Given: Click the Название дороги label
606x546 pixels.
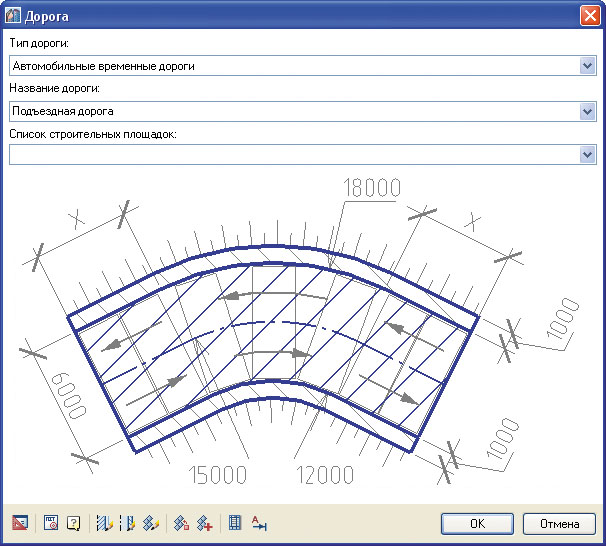Looking at the screenshot, I should tap(54, 88).
